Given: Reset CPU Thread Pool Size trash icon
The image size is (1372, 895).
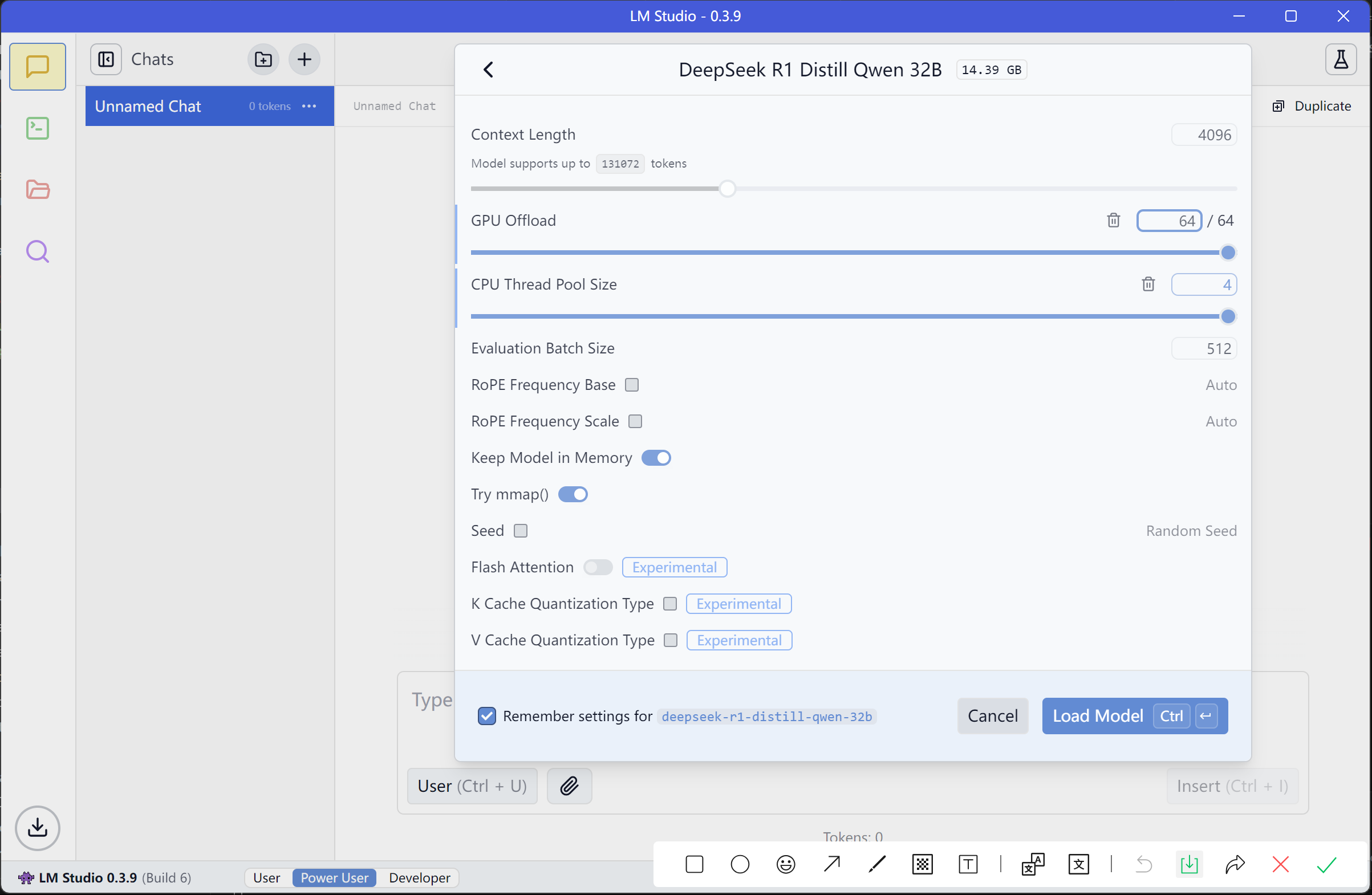Looking at the screenshot, I should 1148,284.
